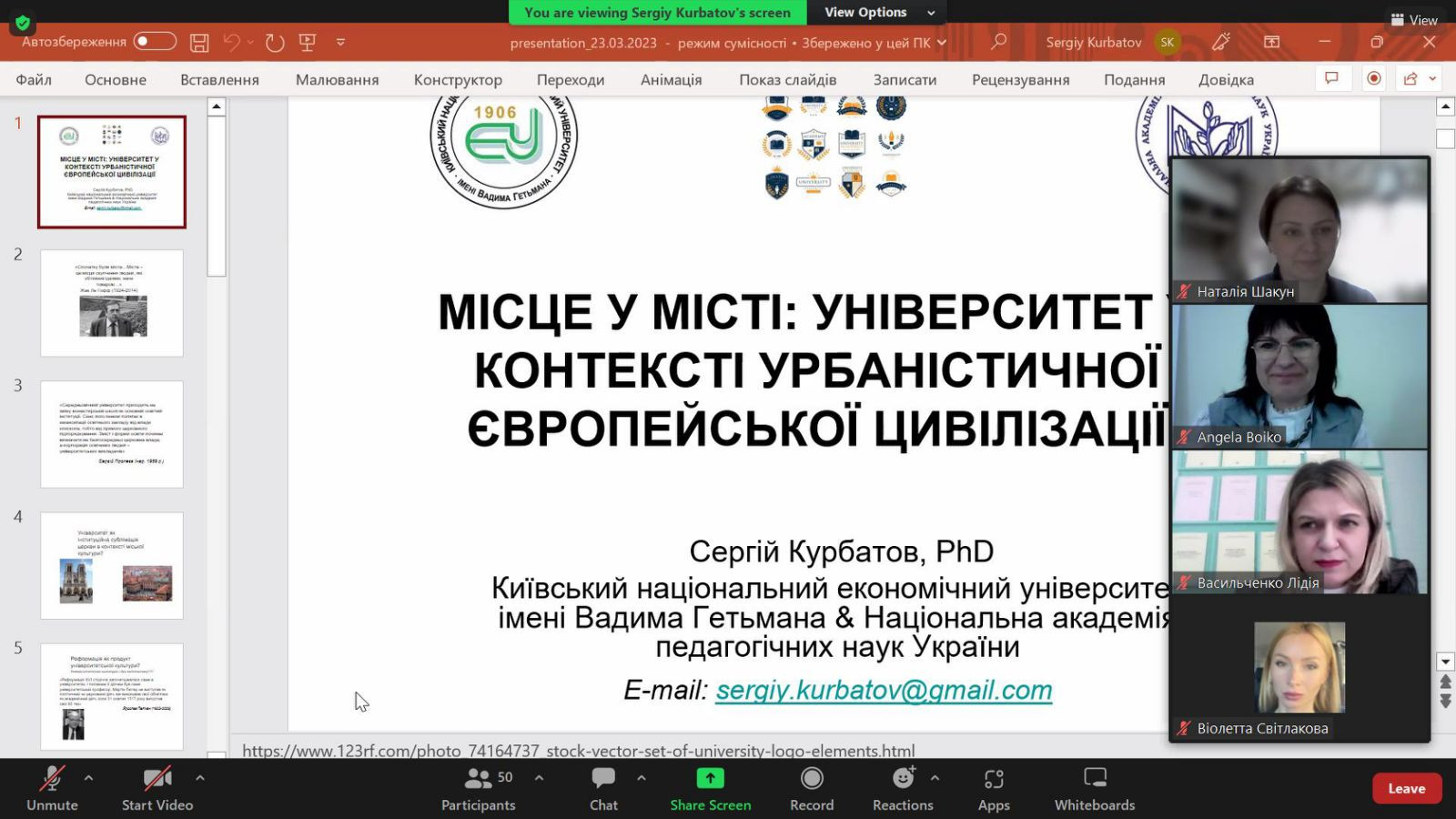Expand the View Options dropdown
The height and width of the screenshot is (819, 1456).
pyautogui.click(x=878, y=13)
